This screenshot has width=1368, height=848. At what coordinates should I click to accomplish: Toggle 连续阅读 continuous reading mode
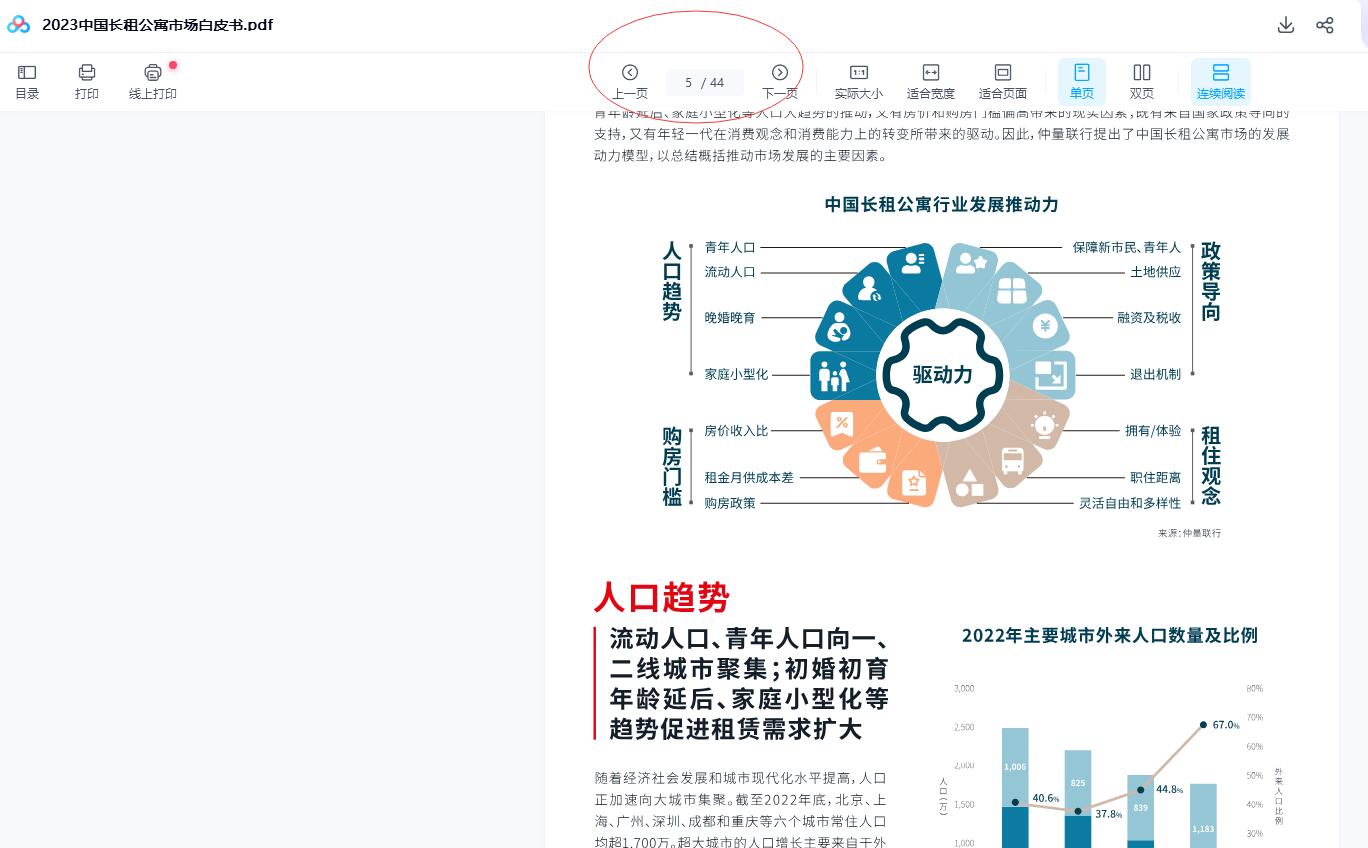click(1220, 81)
